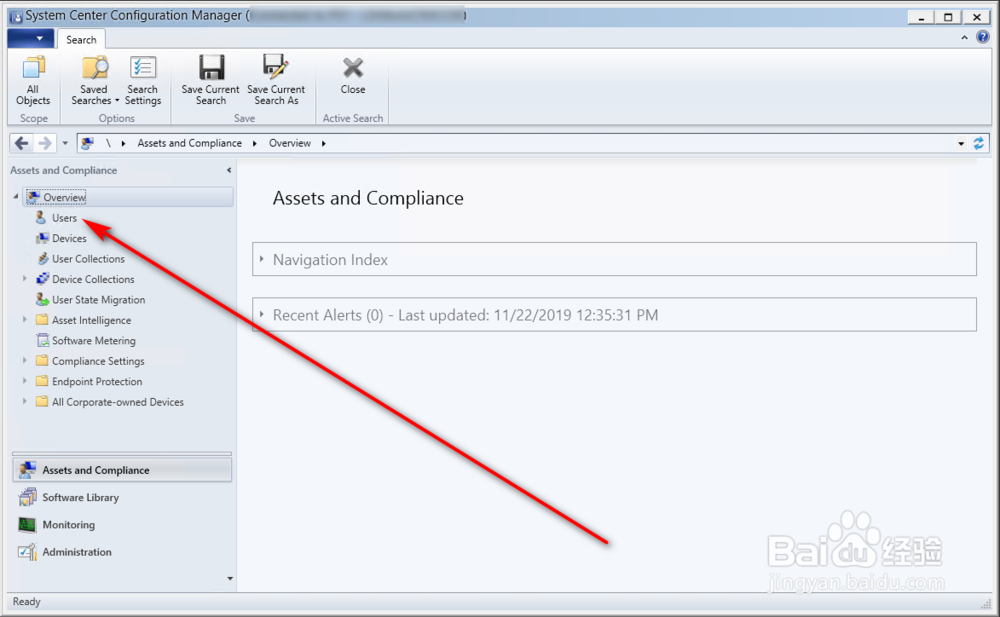Open the Software Library workspace
The height and width of the screenshot is (617, 1000).
point(122,498)
